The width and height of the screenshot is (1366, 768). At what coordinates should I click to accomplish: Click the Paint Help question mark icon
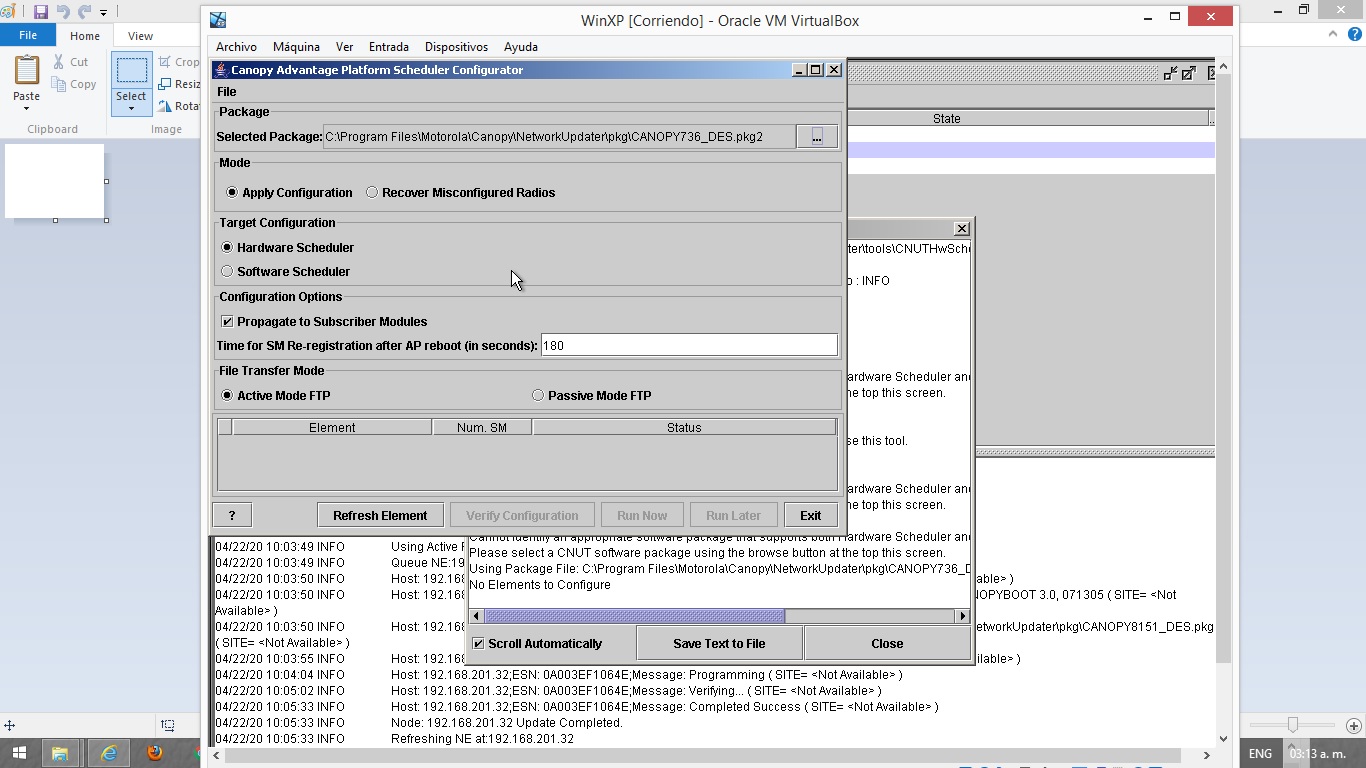click(x=1353, y=34)
